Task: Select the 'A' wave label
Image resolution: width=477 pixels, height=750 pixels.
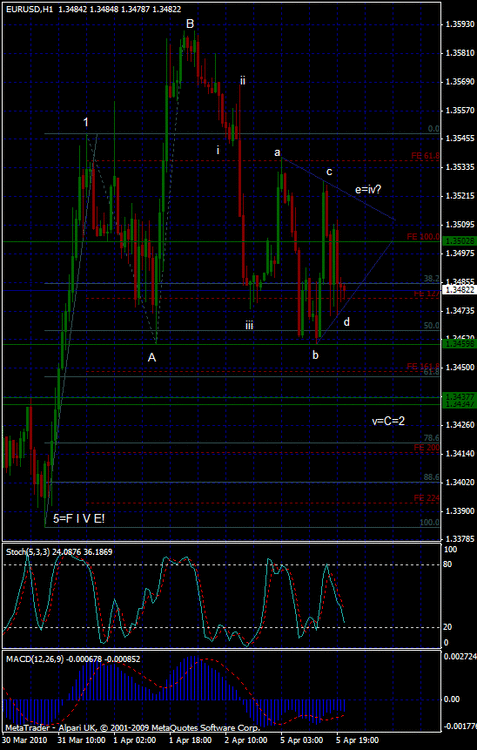Action: pos(152,357)
